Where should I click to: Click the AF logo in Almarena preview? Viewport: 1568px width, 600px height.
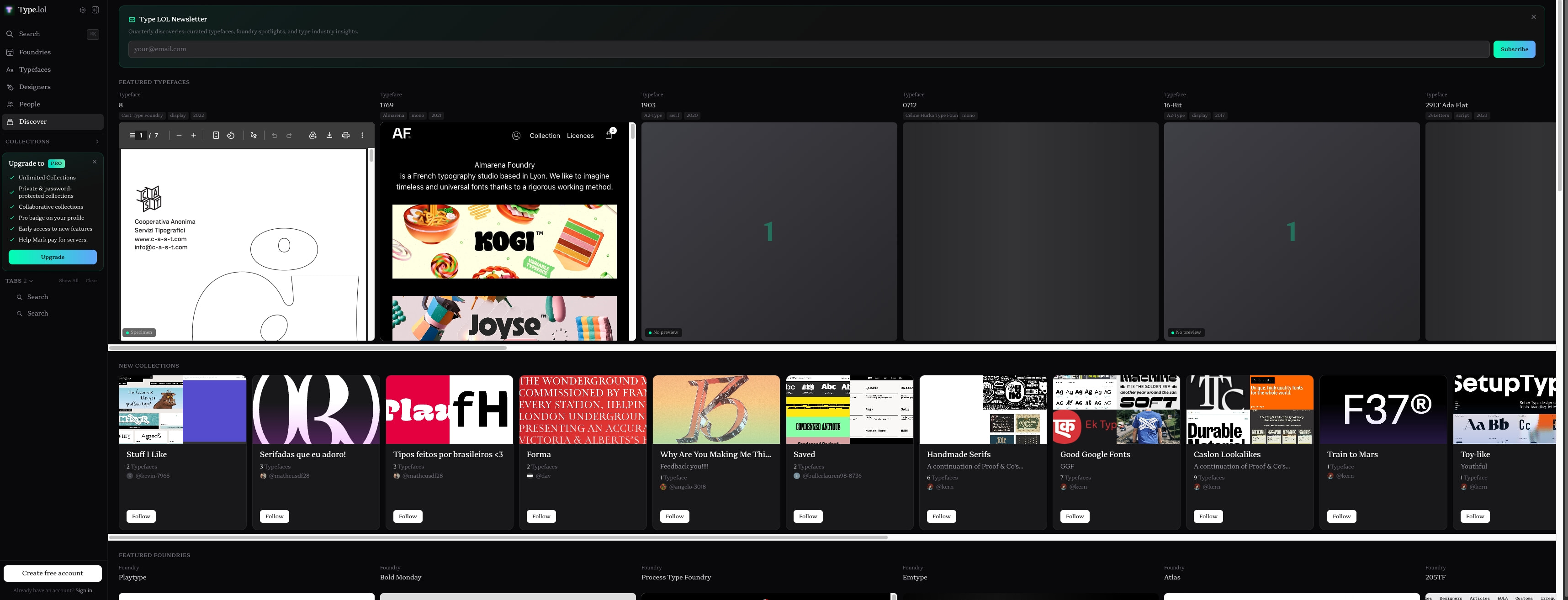(x=402, y=134)
